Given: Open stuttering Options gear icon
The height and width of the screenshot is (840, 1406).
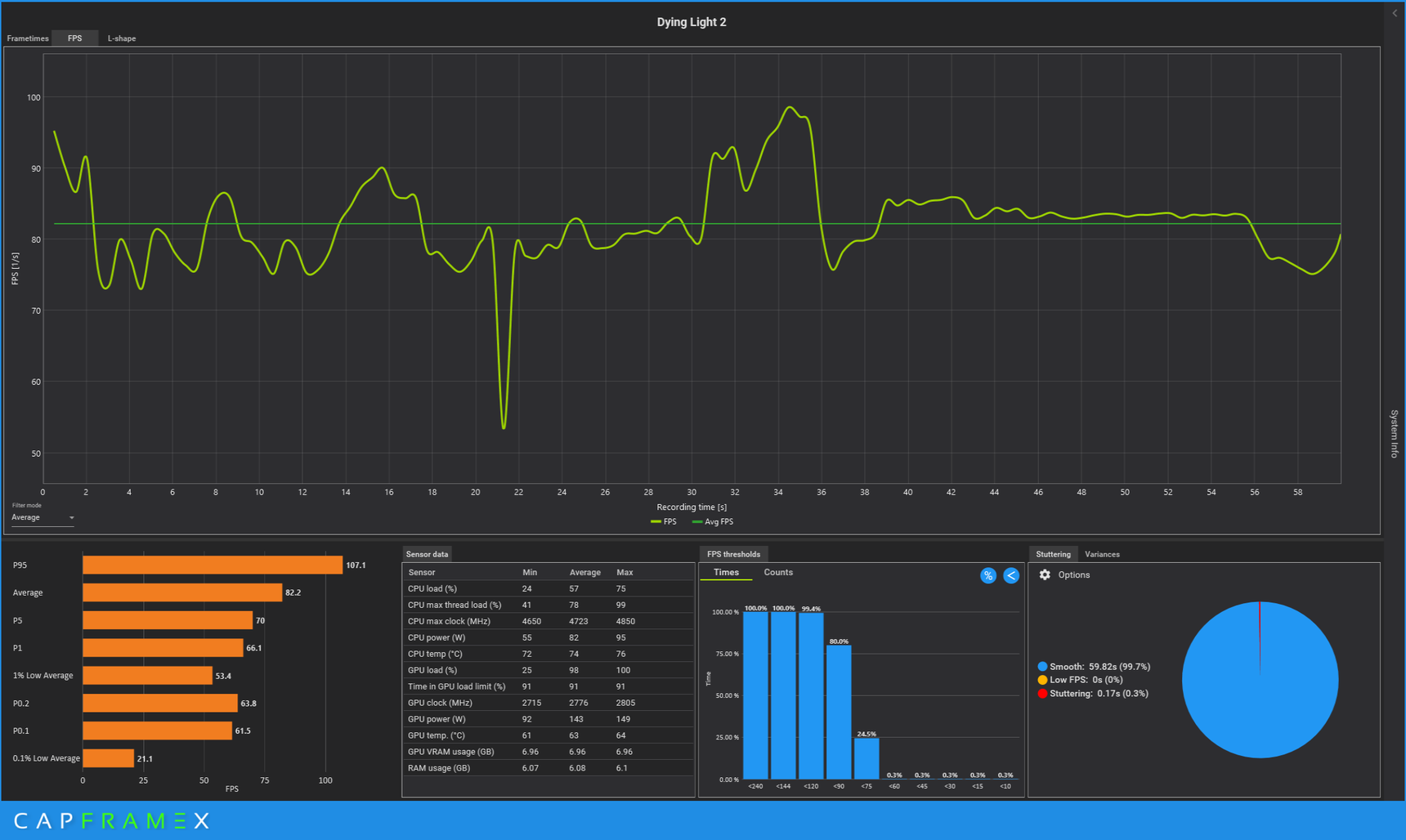Looking at the screenshot, I should (1045, 574).
